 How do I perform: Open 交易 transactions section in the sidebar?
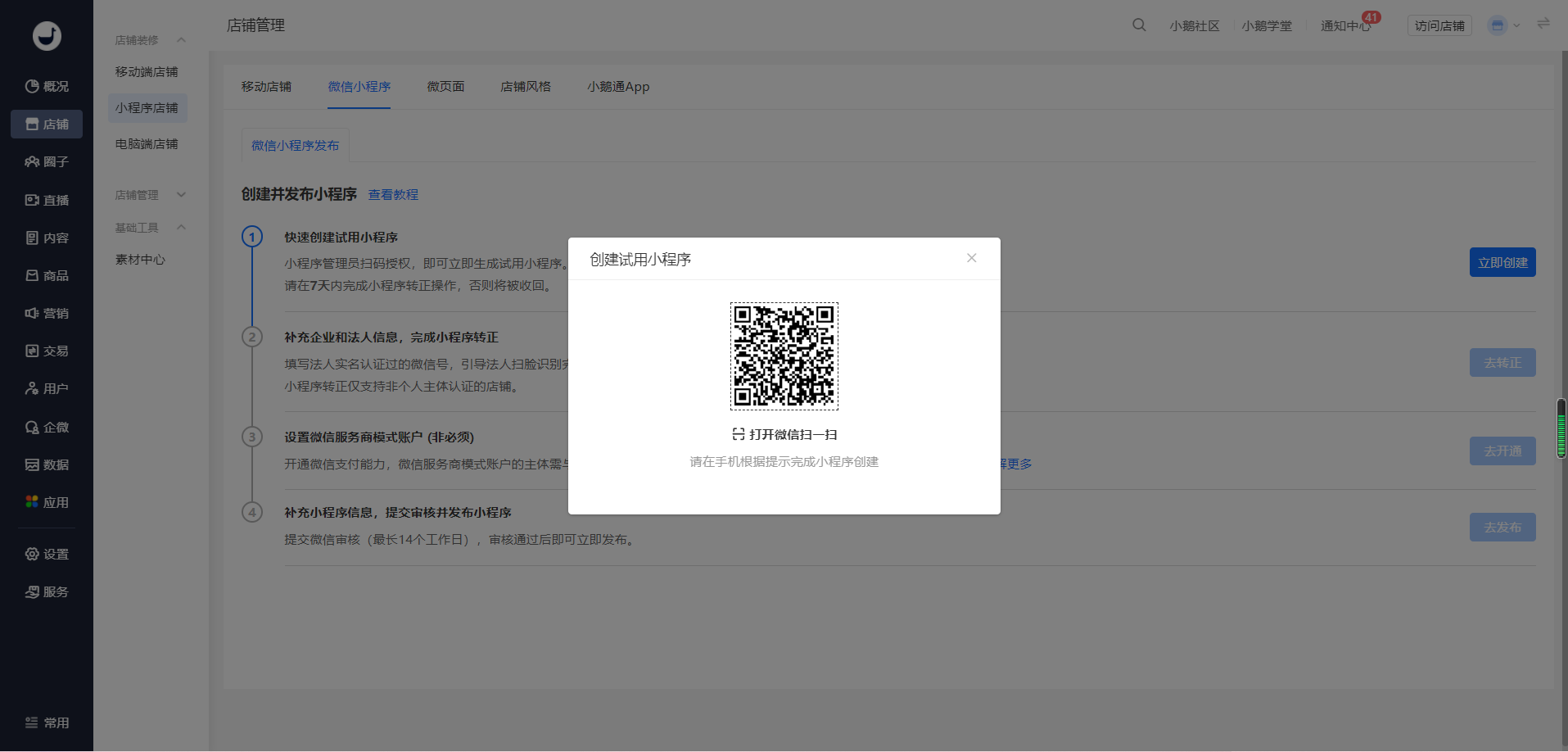[x=47, y=351]
